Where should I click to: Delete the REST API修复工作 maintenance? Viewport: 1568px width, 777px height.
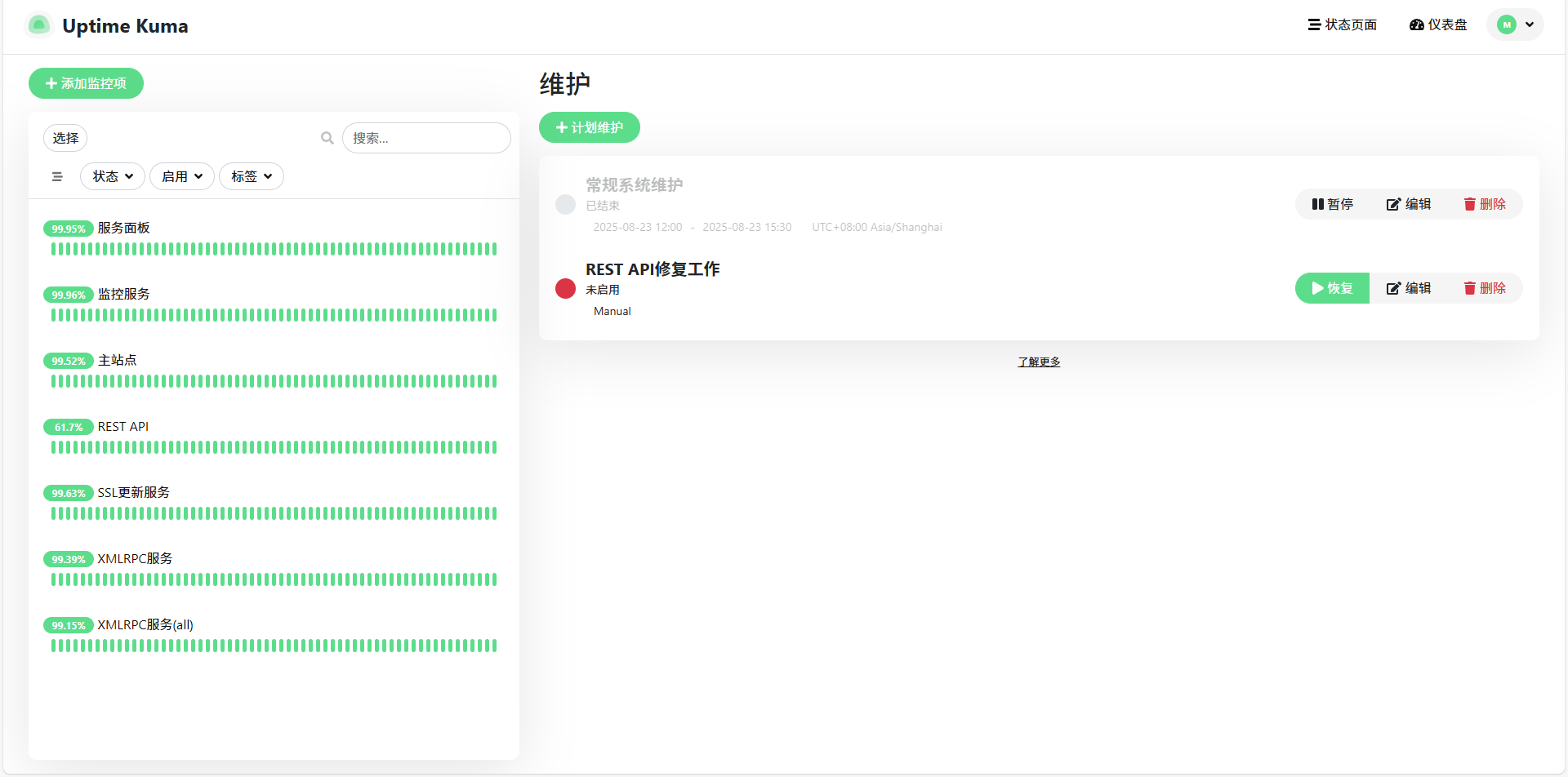point(1485,288)
